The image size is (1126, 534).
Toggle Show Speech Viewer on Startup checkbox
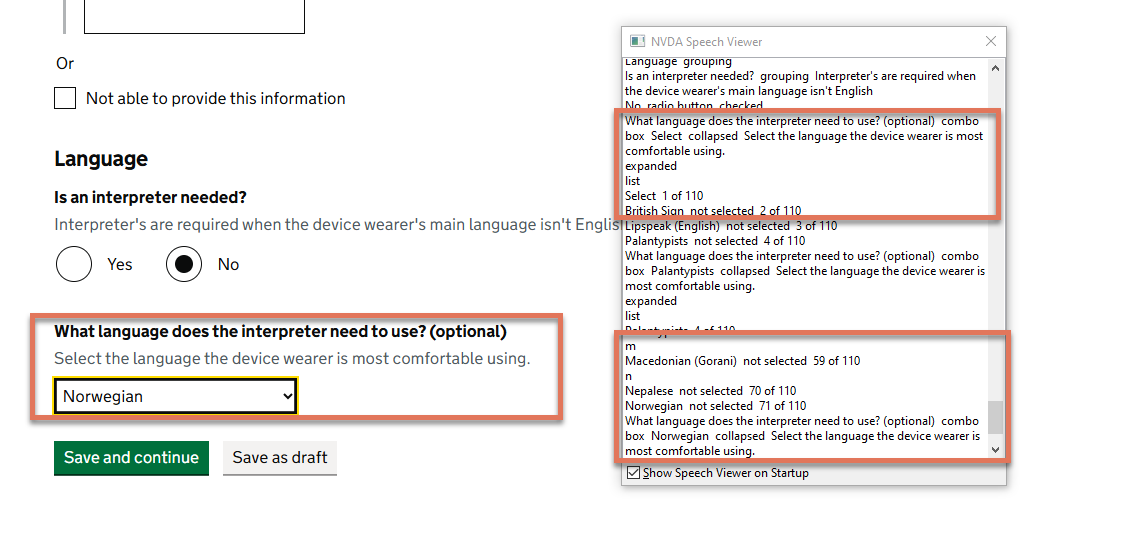634,473
